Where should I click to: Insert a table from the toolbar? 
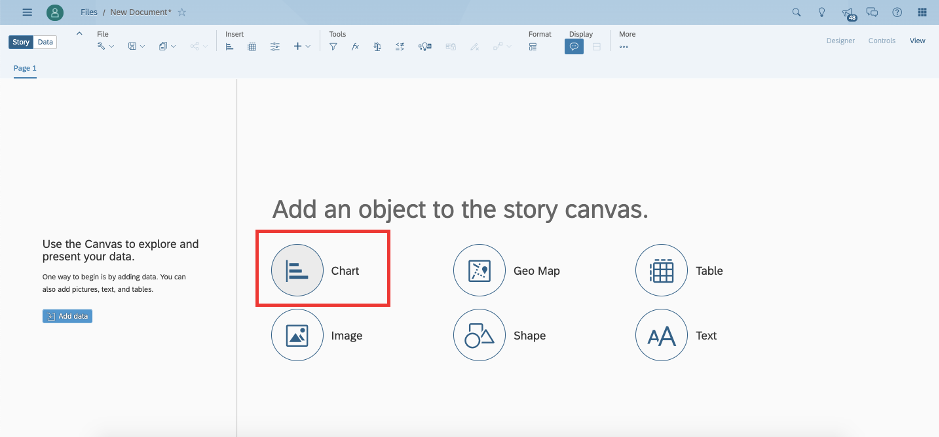coord(252,46)
